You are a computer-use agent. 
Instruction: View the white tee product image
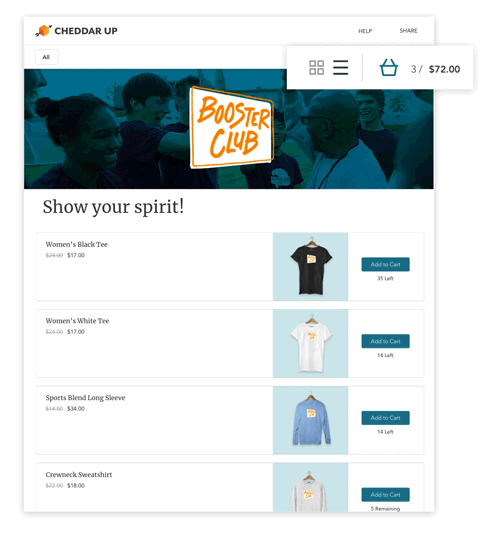311,344
